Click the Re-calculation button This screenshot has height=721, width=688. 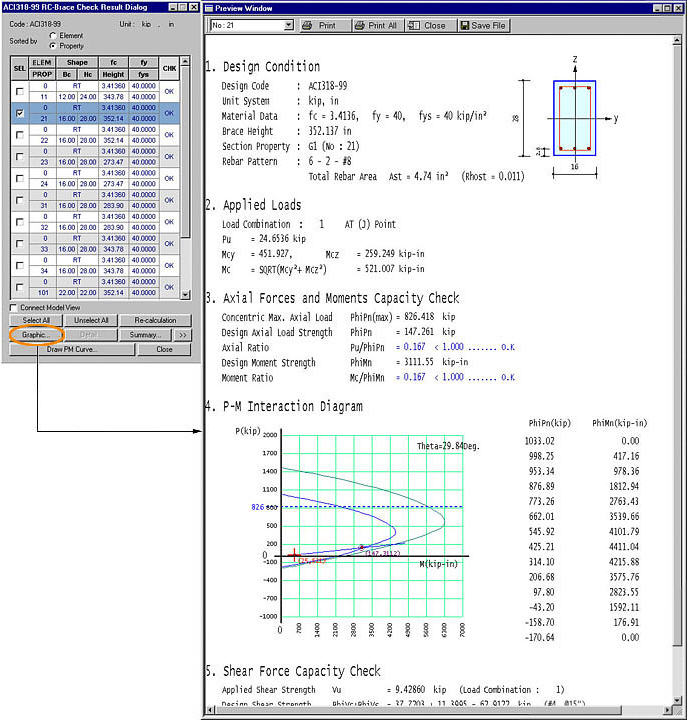[x=155, y=320]
